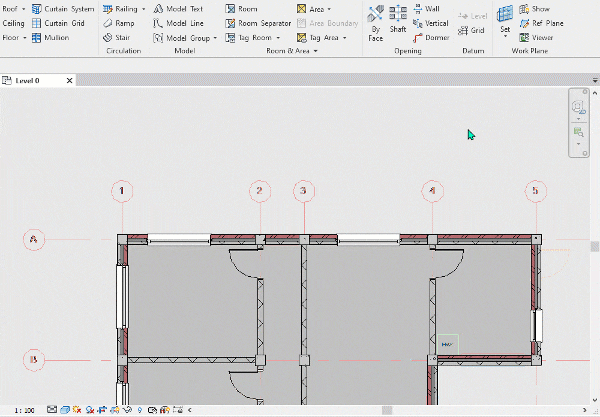Toggle Reveal Constraints in view control bar
600x417 pixels.
click(x=178, y=410)
